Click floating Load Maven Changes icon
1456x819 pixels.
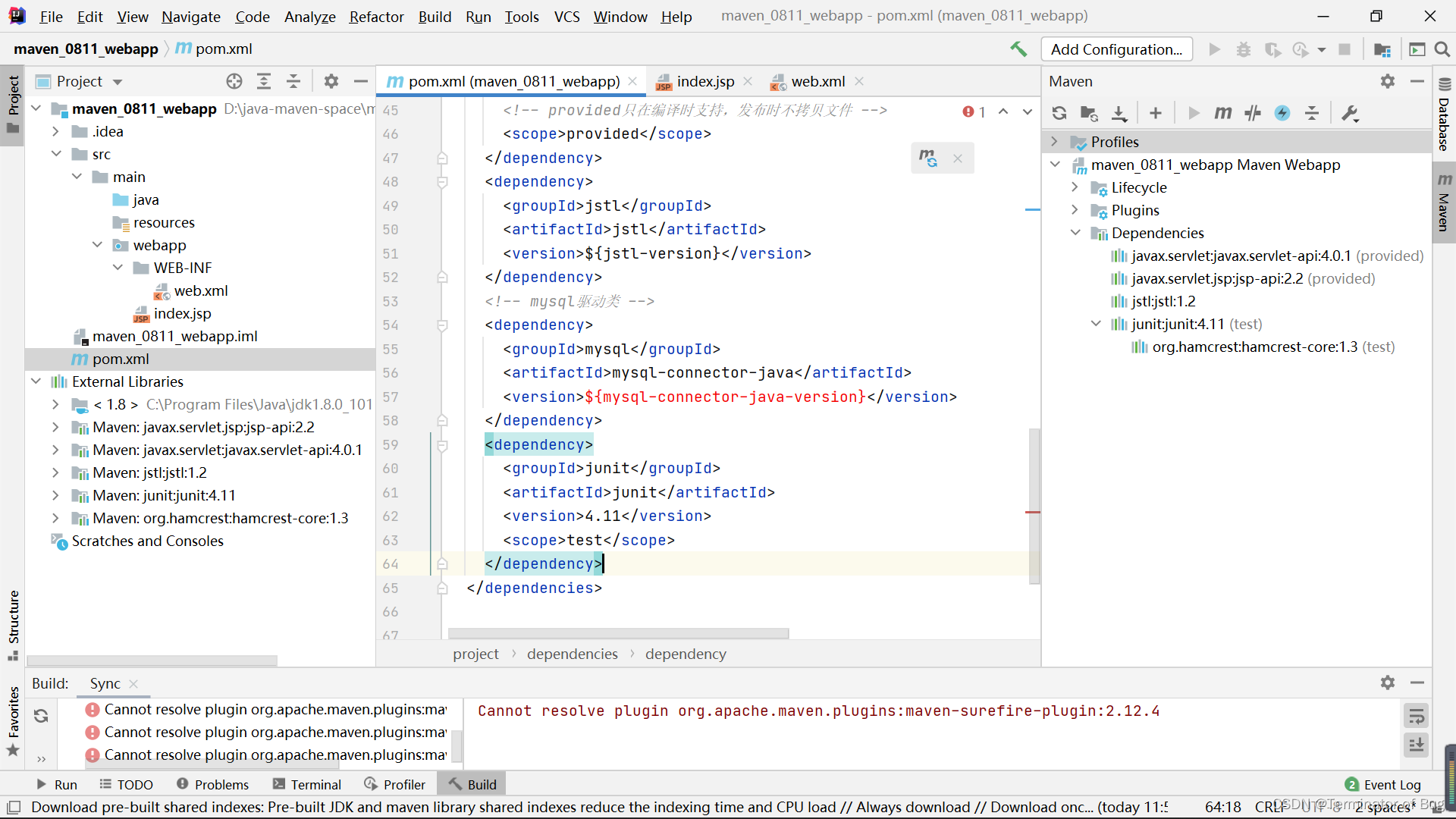coord(928,158)
